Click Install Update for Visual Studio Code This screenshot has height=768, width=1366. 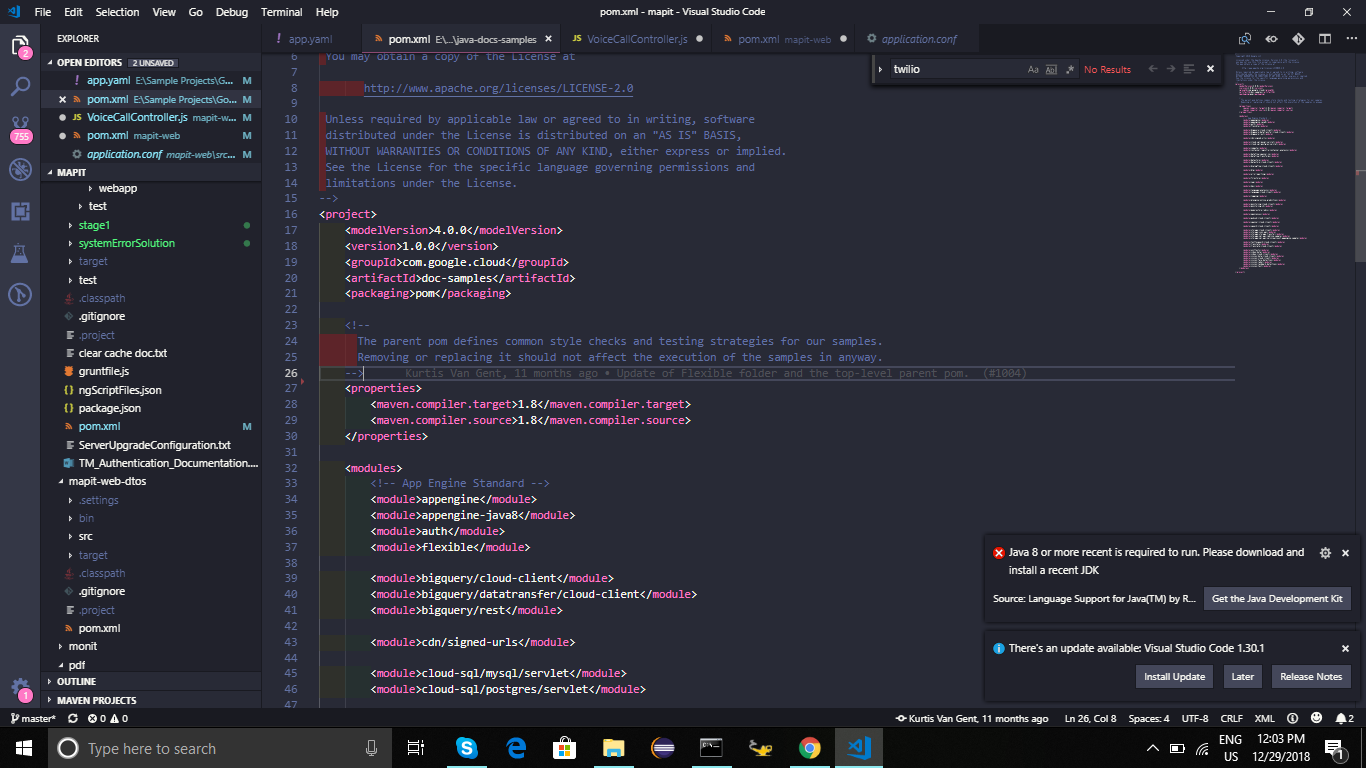point(1174,676)
